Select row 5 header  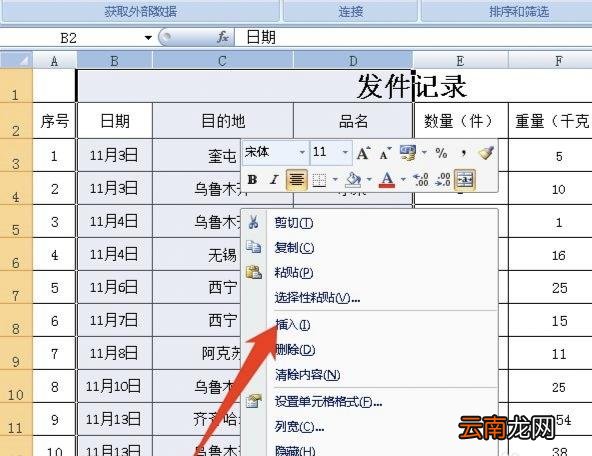point(16,222)
